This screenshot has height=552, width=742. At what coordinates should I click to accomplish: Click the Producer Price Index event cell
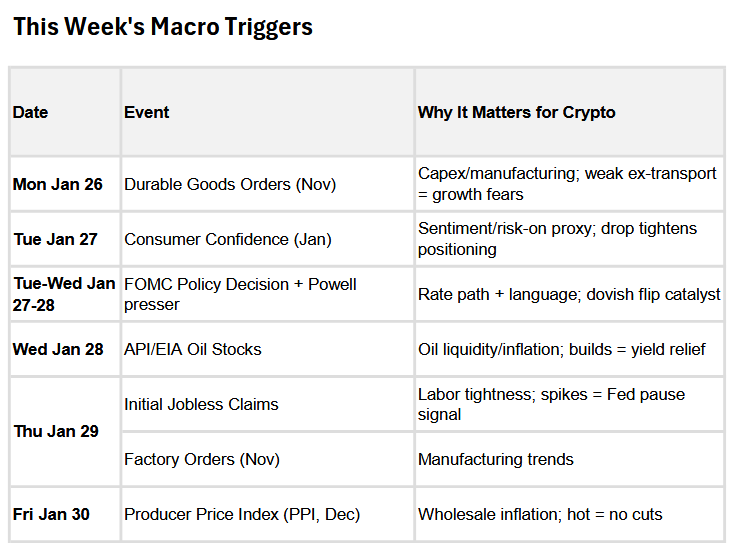242,514
